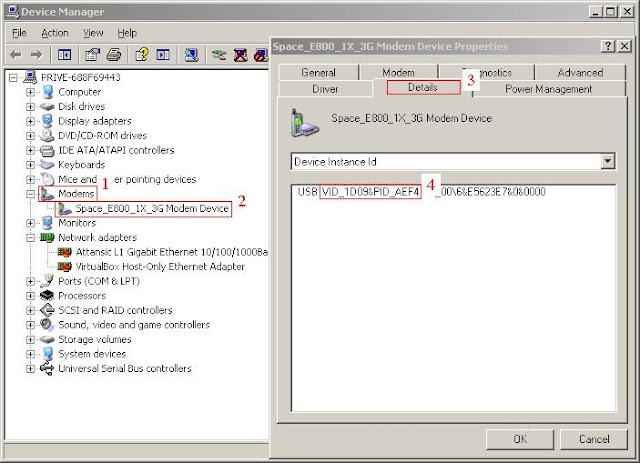Click the Cancel button
The width and height of the screenshot is (640, 463).
pos(594,439)
